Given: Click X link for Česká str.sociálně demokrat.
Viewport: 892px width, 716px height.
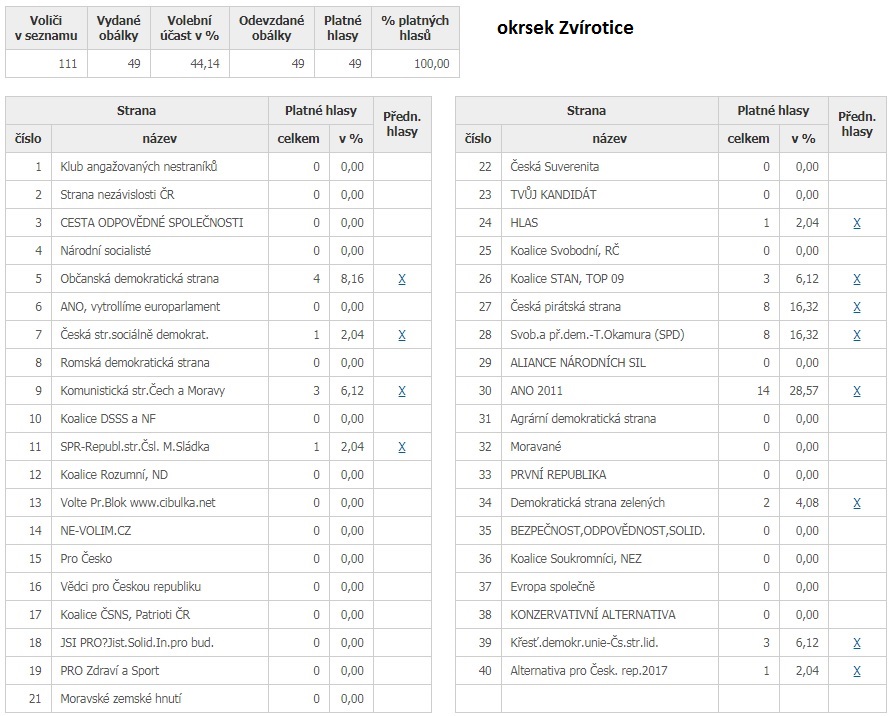Looking at the screenshot, I should (402, 335).
